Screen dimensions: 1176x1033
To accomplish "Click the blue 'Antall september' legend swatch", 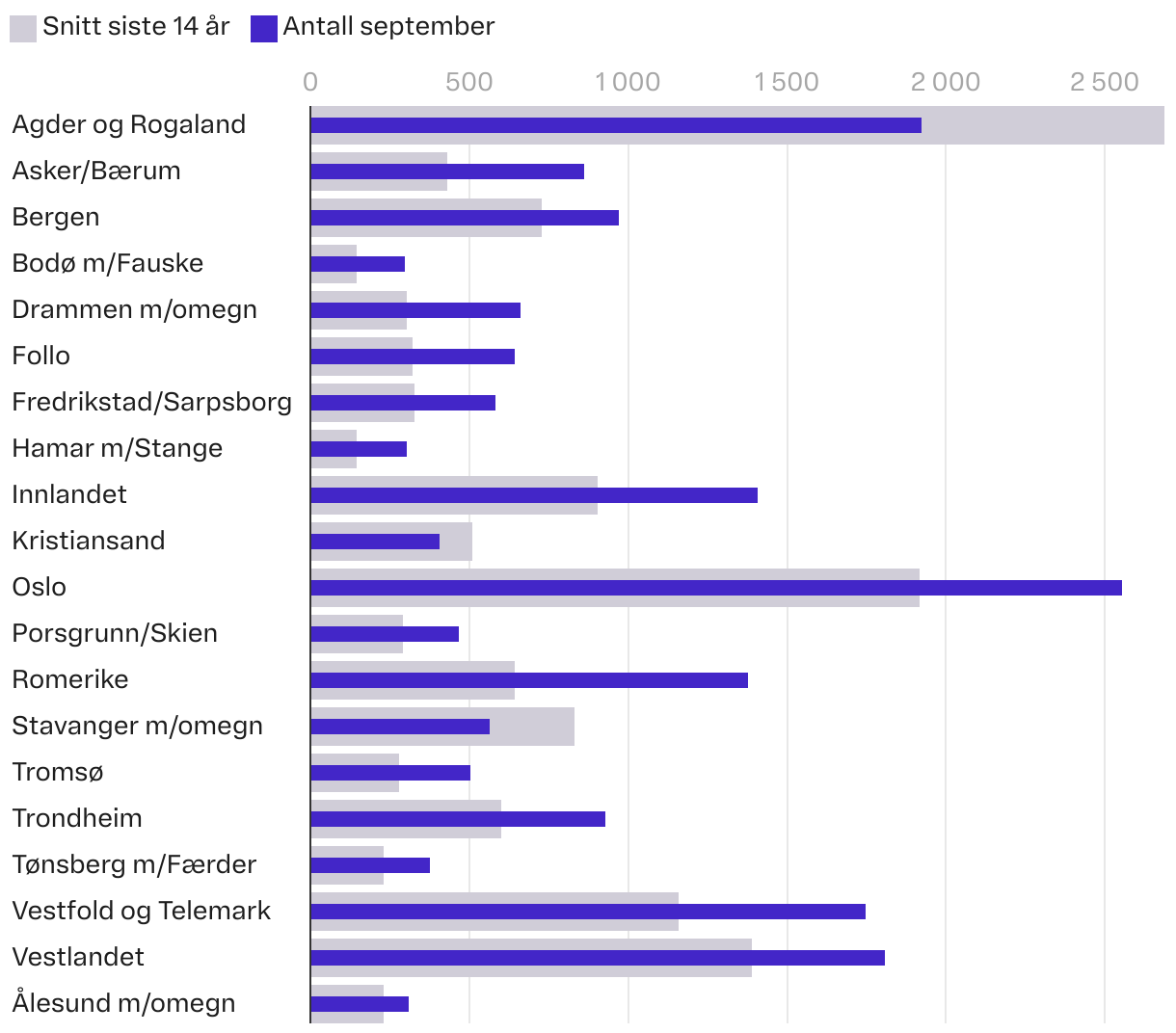I will 263,29.
